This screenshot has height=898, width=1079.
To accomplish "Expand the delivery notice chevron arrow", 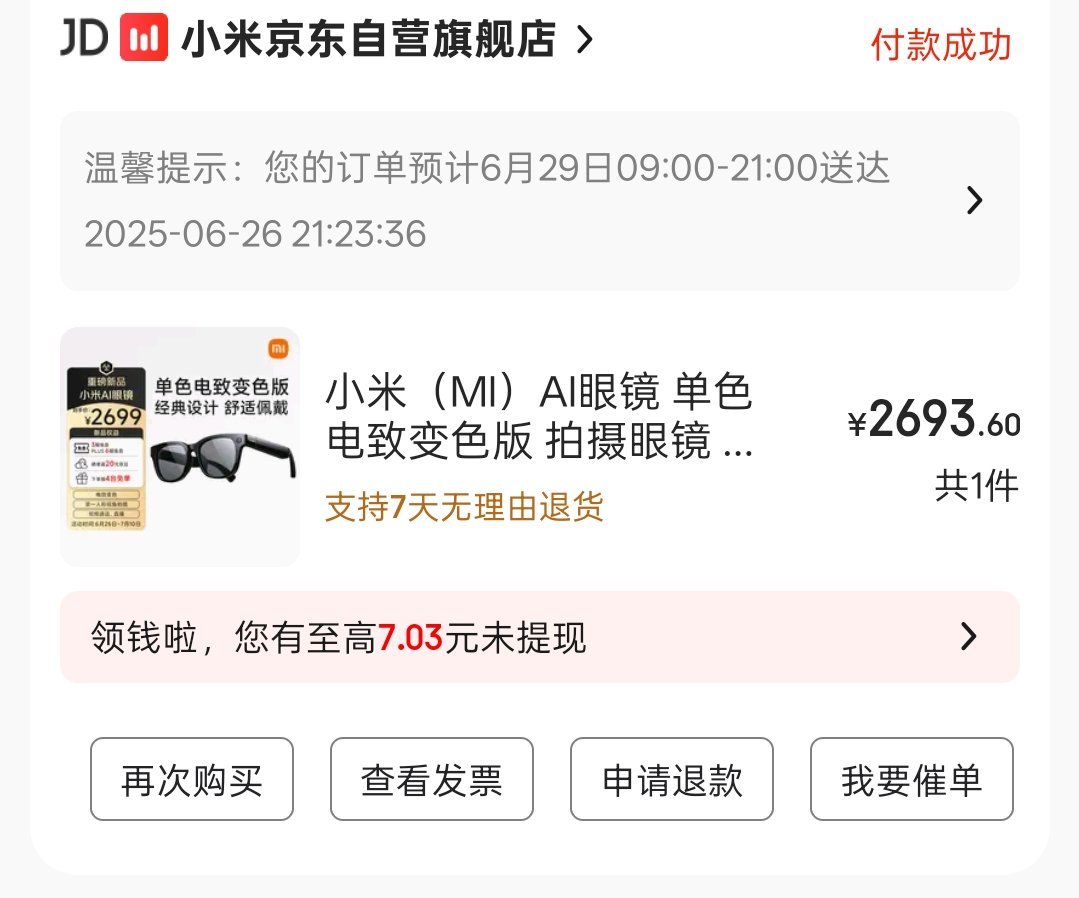I will 974,200.
